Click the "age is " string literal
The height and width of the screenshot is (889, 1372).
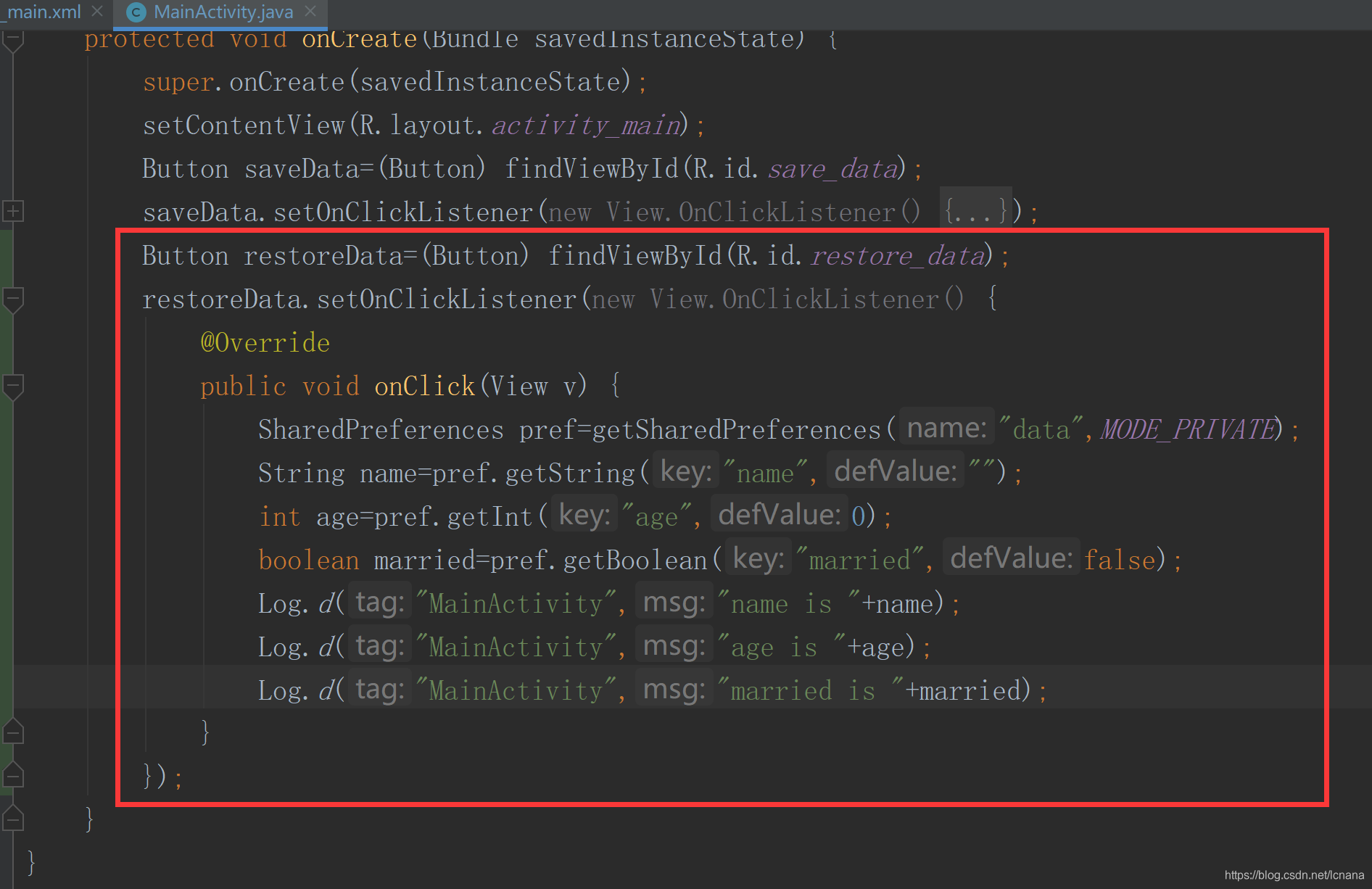[x=781, y=647]
